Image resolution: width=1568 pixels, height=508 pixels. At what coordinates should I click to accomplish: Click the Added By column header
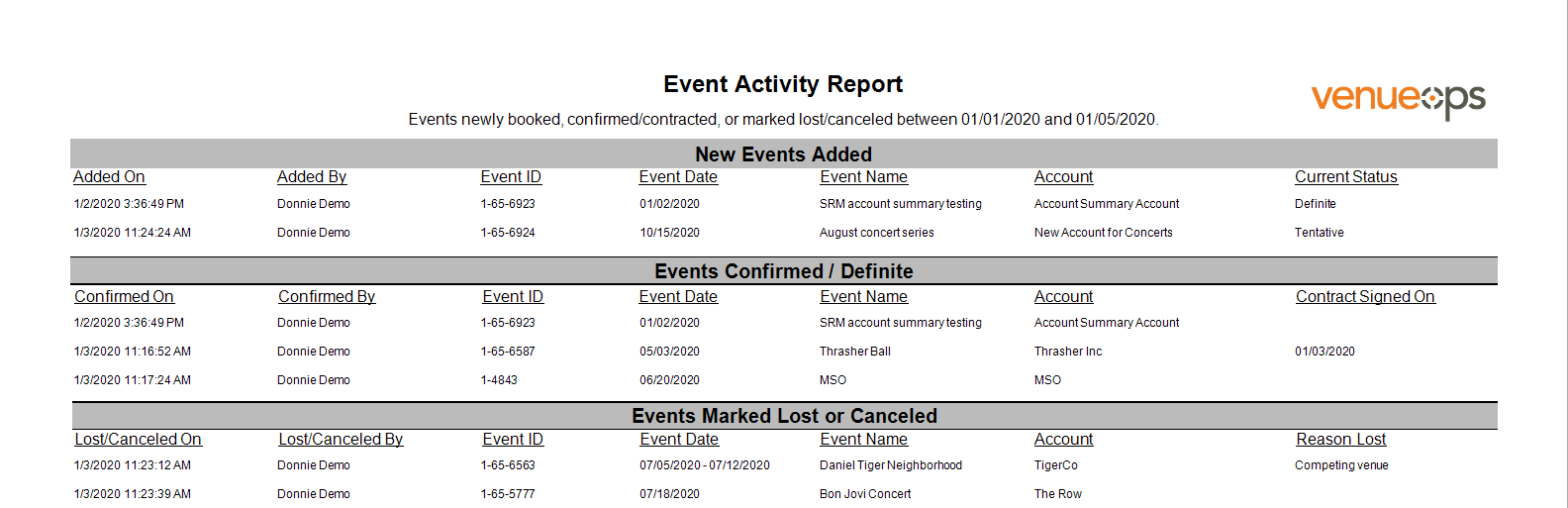[312, 177]
